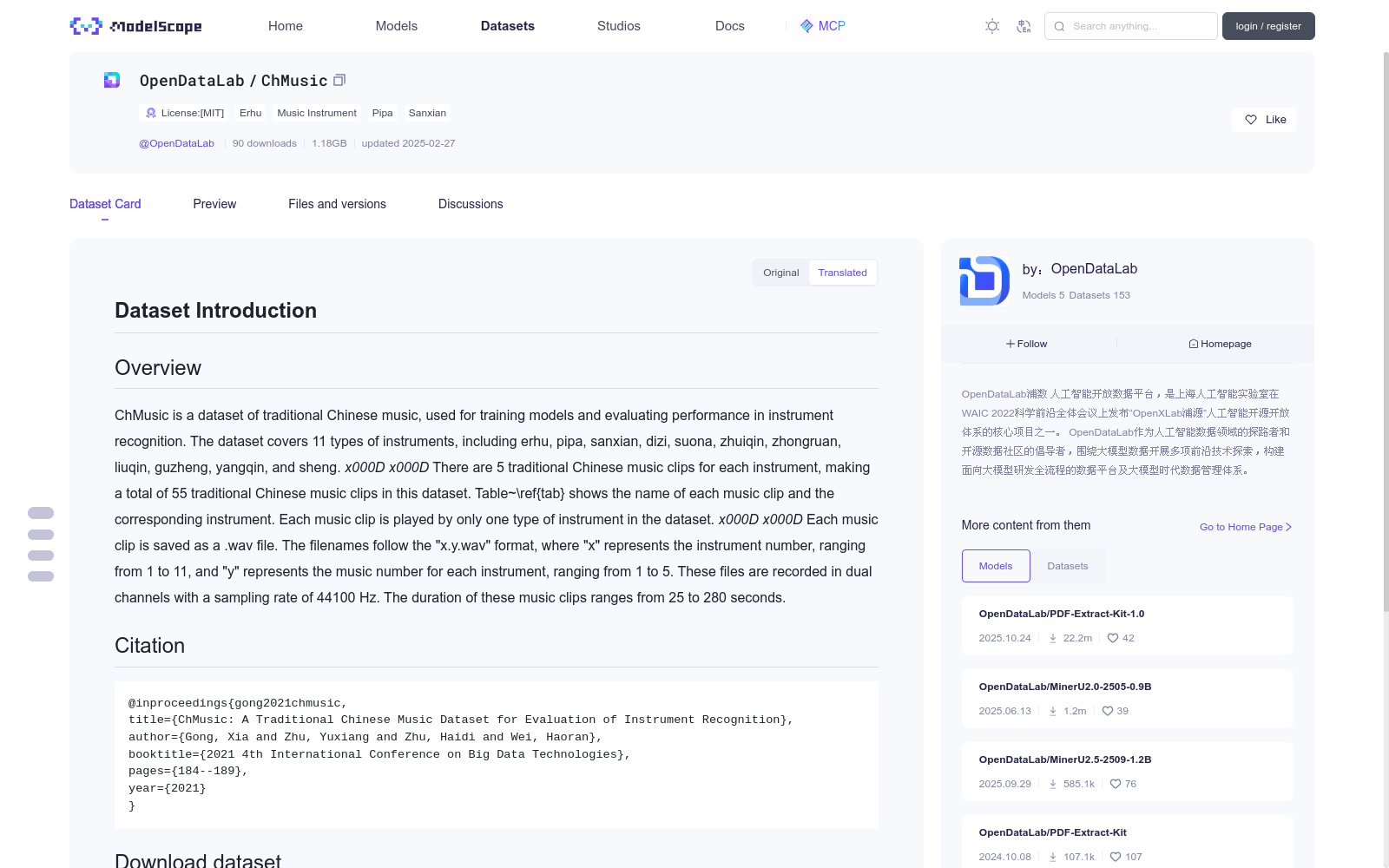Switch description to Translated version
Screen dimensions: 1389x868
coord(842,273)
